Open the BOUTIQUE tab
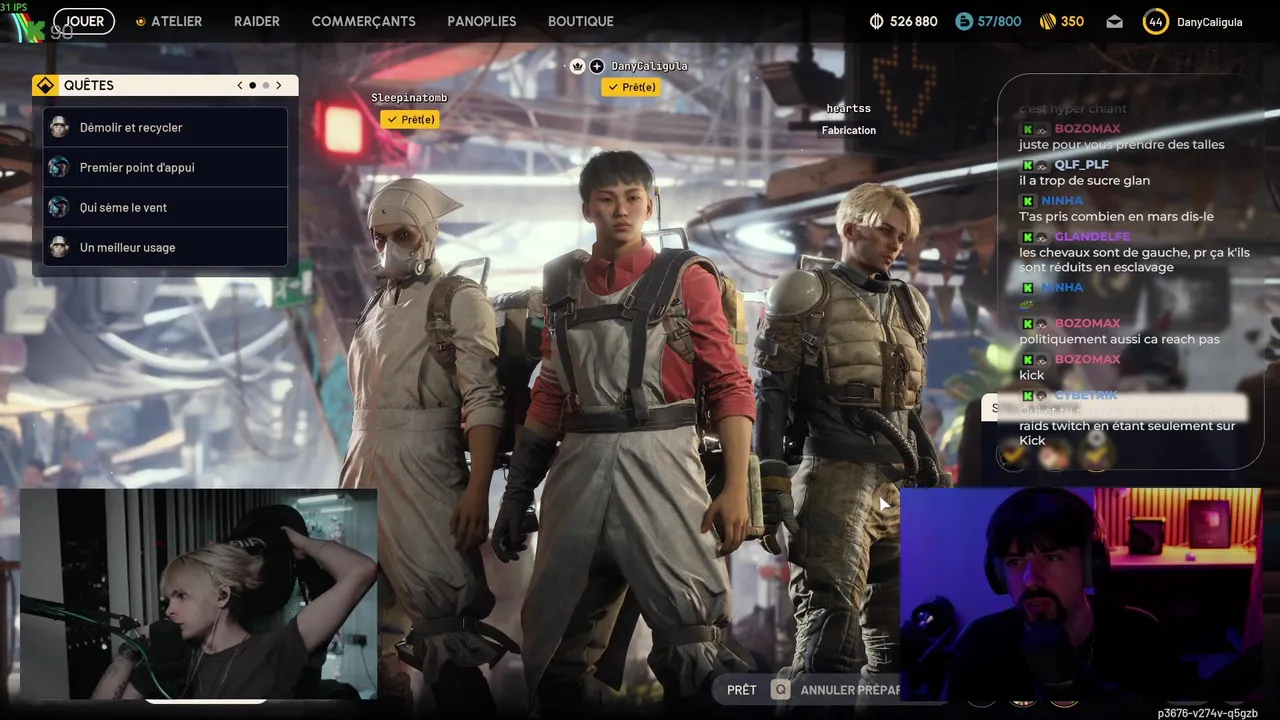The height and width of the screenshot is (720, 1280). (581, 21)
